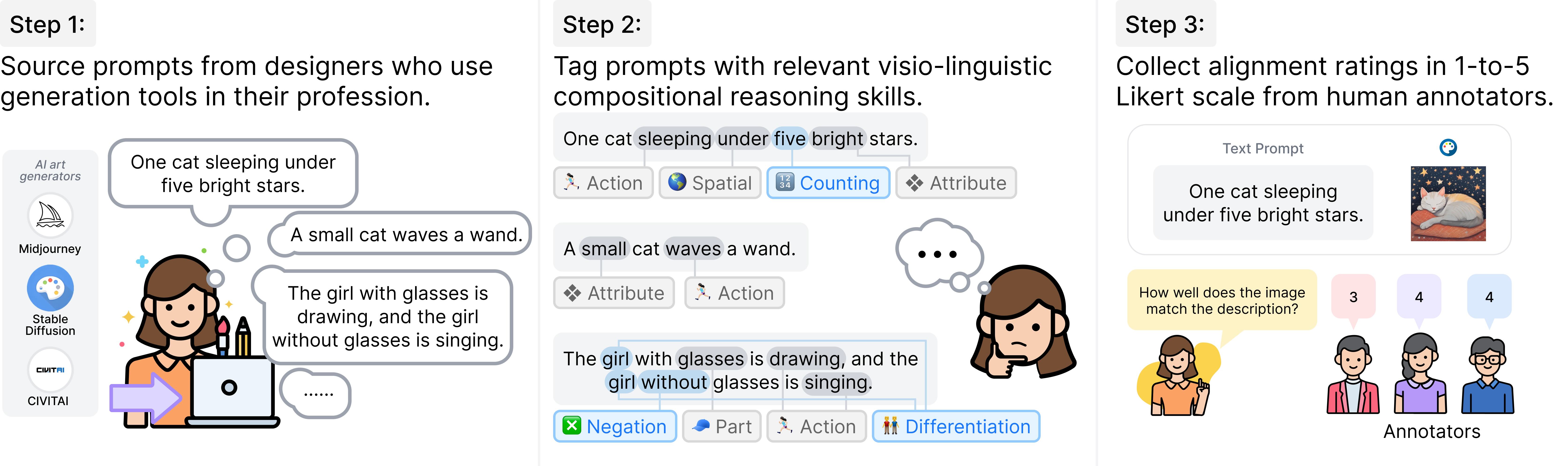This screenshot has width=1568, height=466.
Task: Click the sleeping cat generated image thumbnail
Action: [1448, 204]
